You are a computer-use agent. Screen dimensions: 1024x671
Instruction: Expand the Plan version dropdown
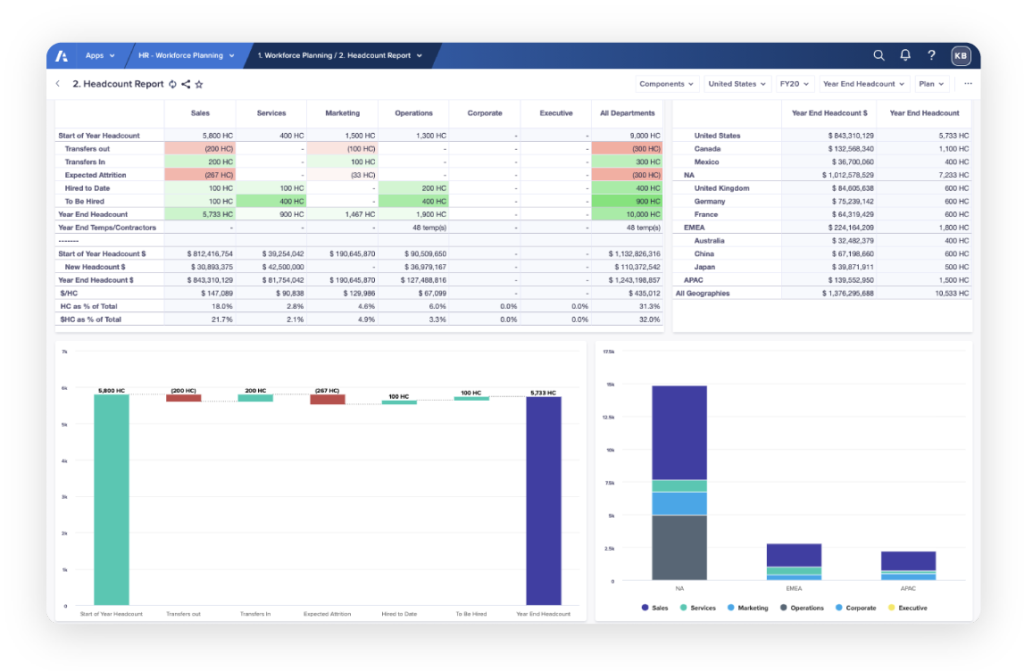pos(932,84)
